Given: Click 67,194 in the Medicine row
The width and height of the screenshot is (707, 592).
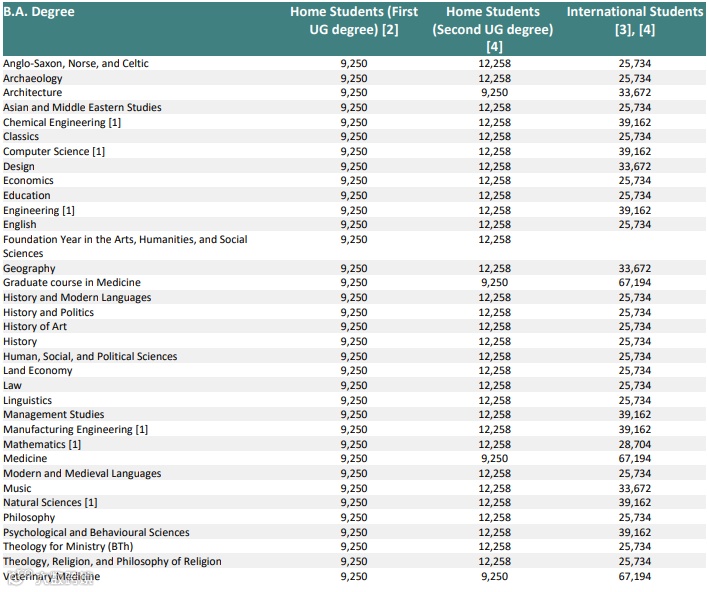Looking at the screenshot, I should [x=634, y=459].
